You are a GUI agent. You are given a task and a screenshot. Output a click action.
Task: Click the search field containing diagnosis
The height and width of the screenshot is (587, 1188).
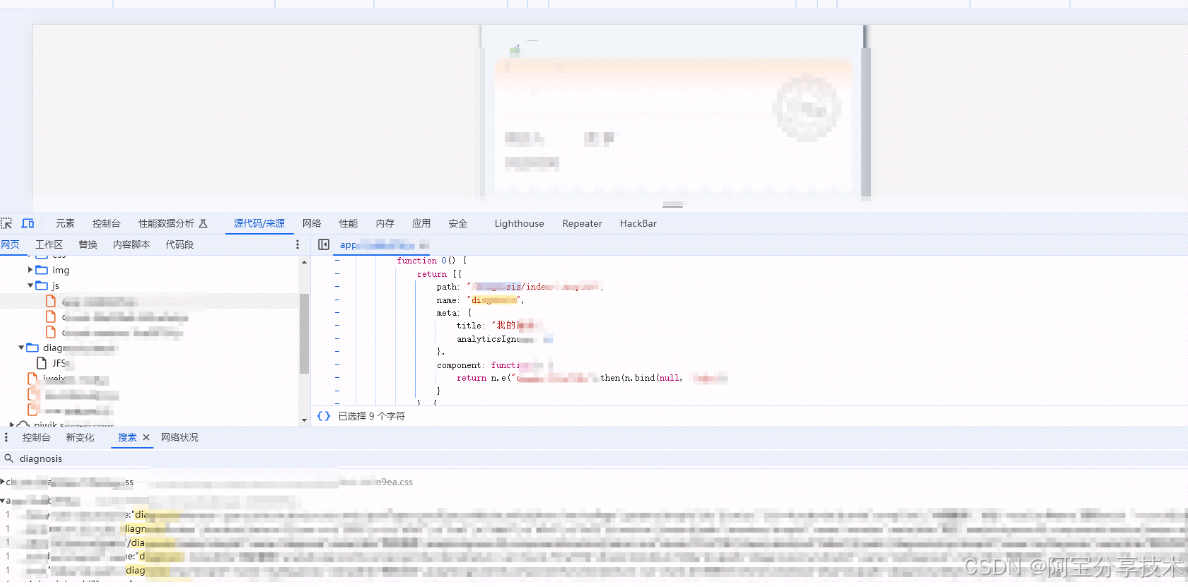[594, 458]
